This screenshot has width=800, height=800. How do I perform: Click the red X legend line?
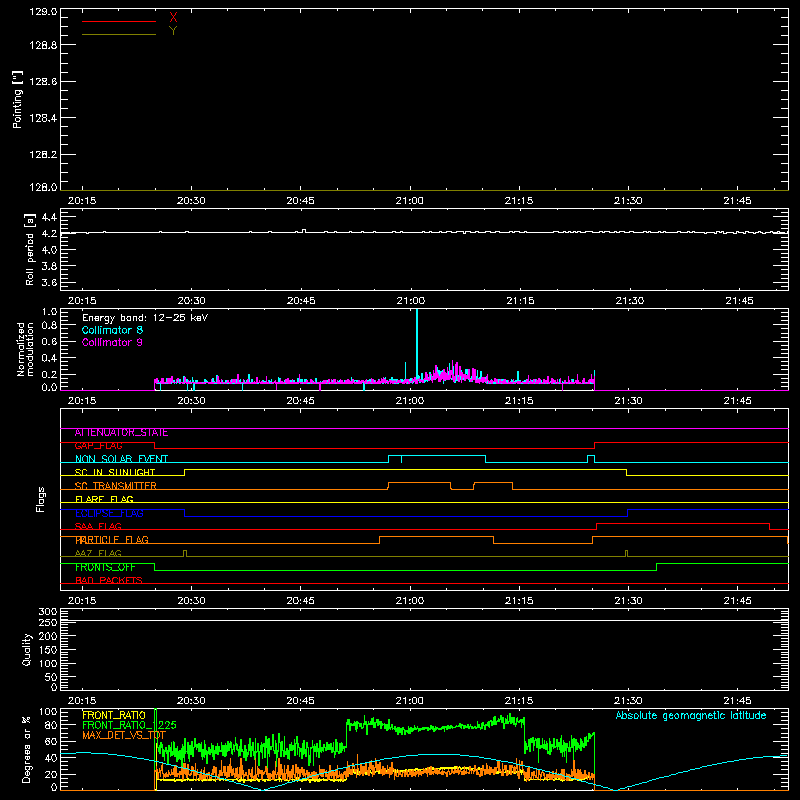click(x=119, y=21)
